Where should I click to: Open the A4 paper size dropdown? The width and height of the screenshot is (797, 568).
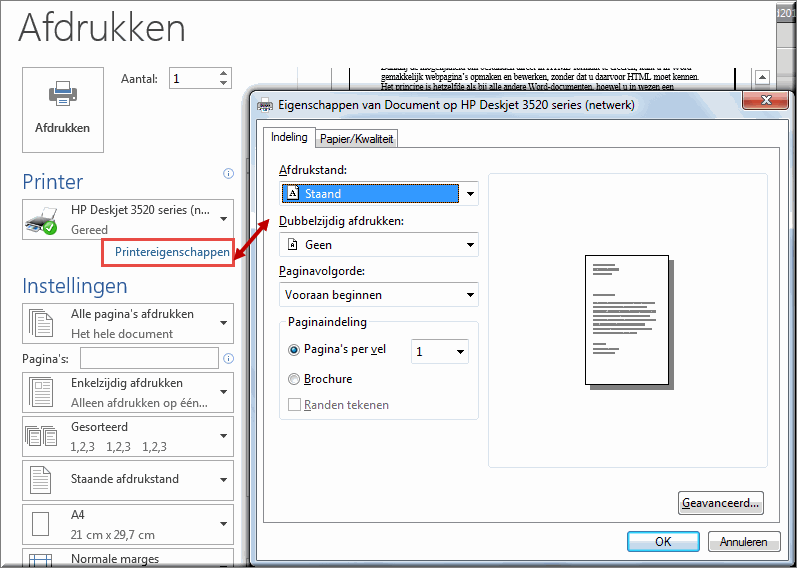(128, 524)
